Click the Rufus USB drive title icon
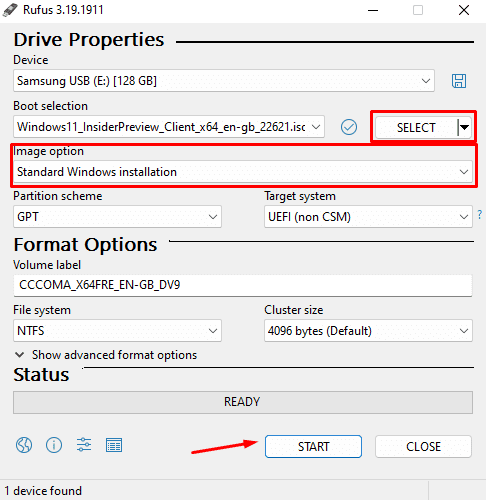This screenshot has width=486, height=500. 10,10
